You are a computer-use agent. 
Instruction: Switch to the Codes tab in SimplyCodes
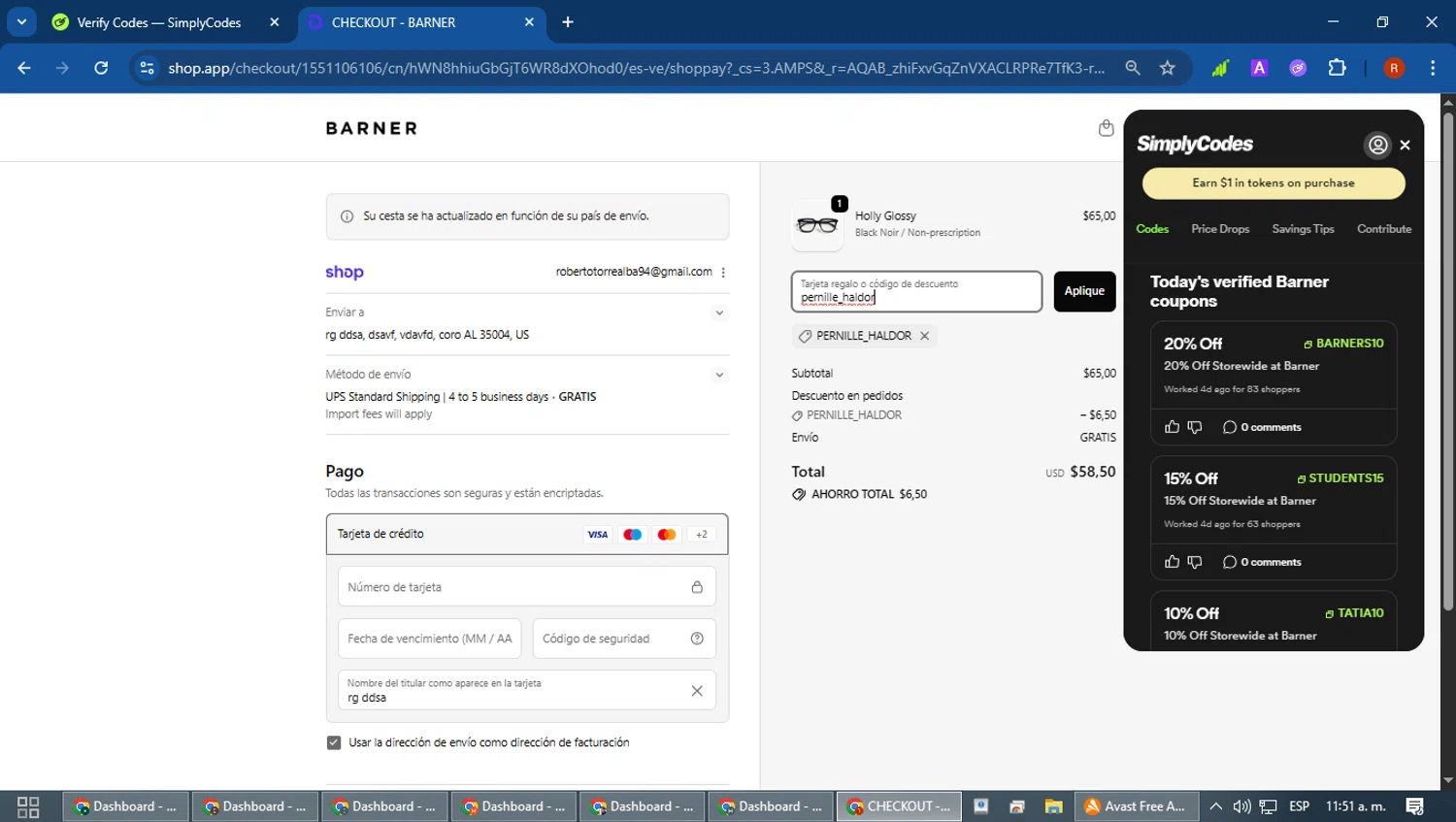pyautogui.click(x=1152, y=229)
